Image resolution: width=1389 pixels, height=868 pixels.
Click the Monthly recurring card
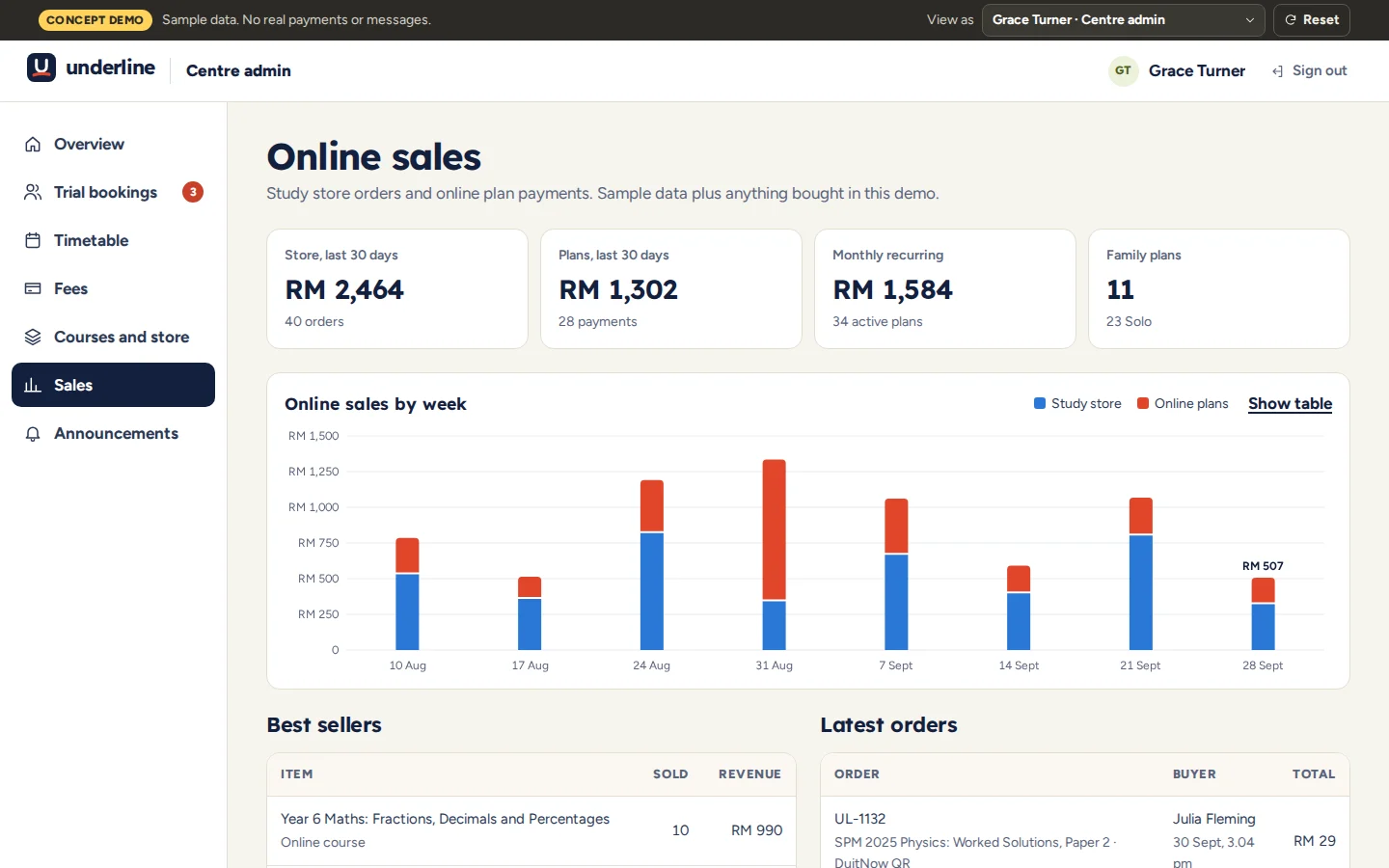coord(945,288)
